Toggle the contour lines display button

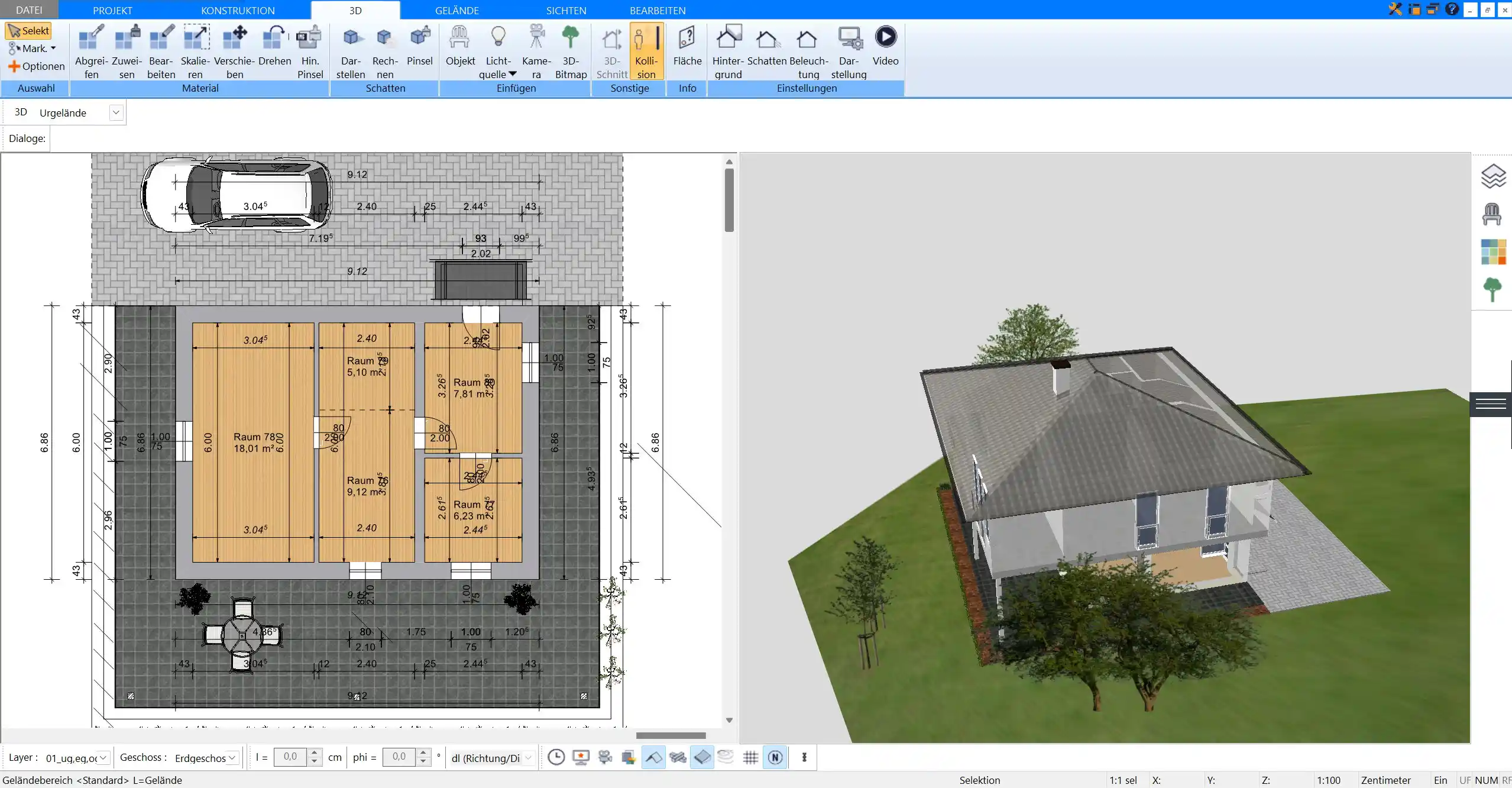pyautogui.click(x=726, y=757)
